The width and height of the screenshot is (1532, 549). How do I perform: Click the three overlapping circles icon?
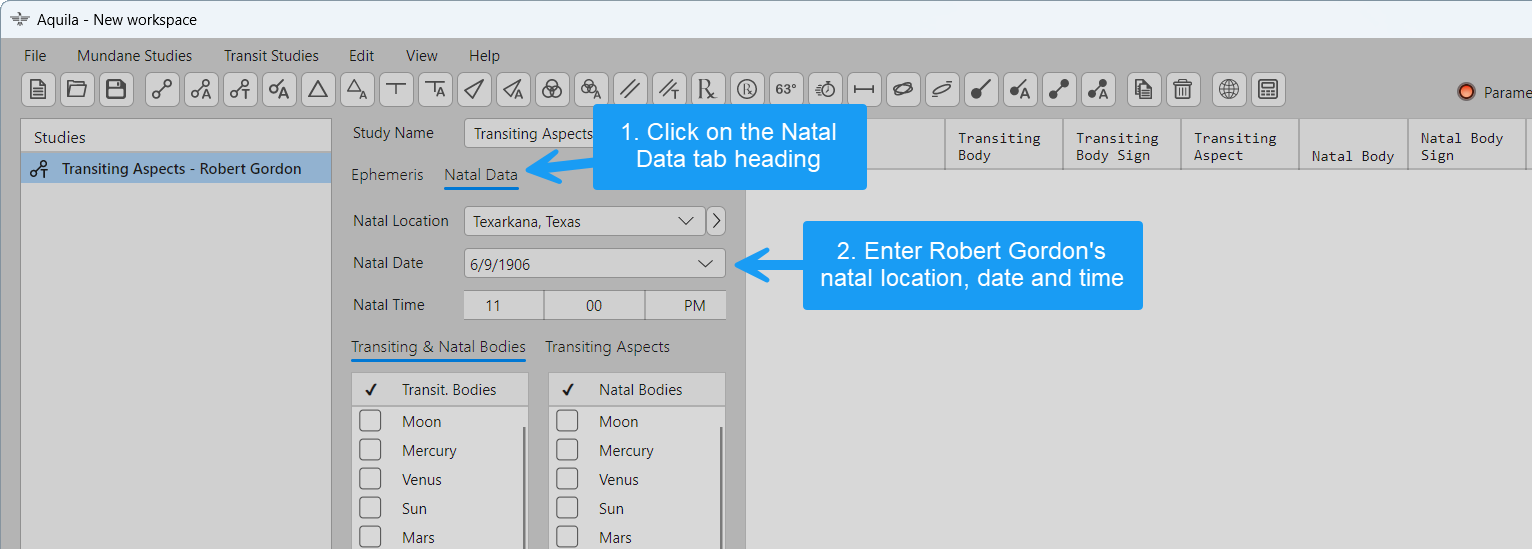pos(552,89)
